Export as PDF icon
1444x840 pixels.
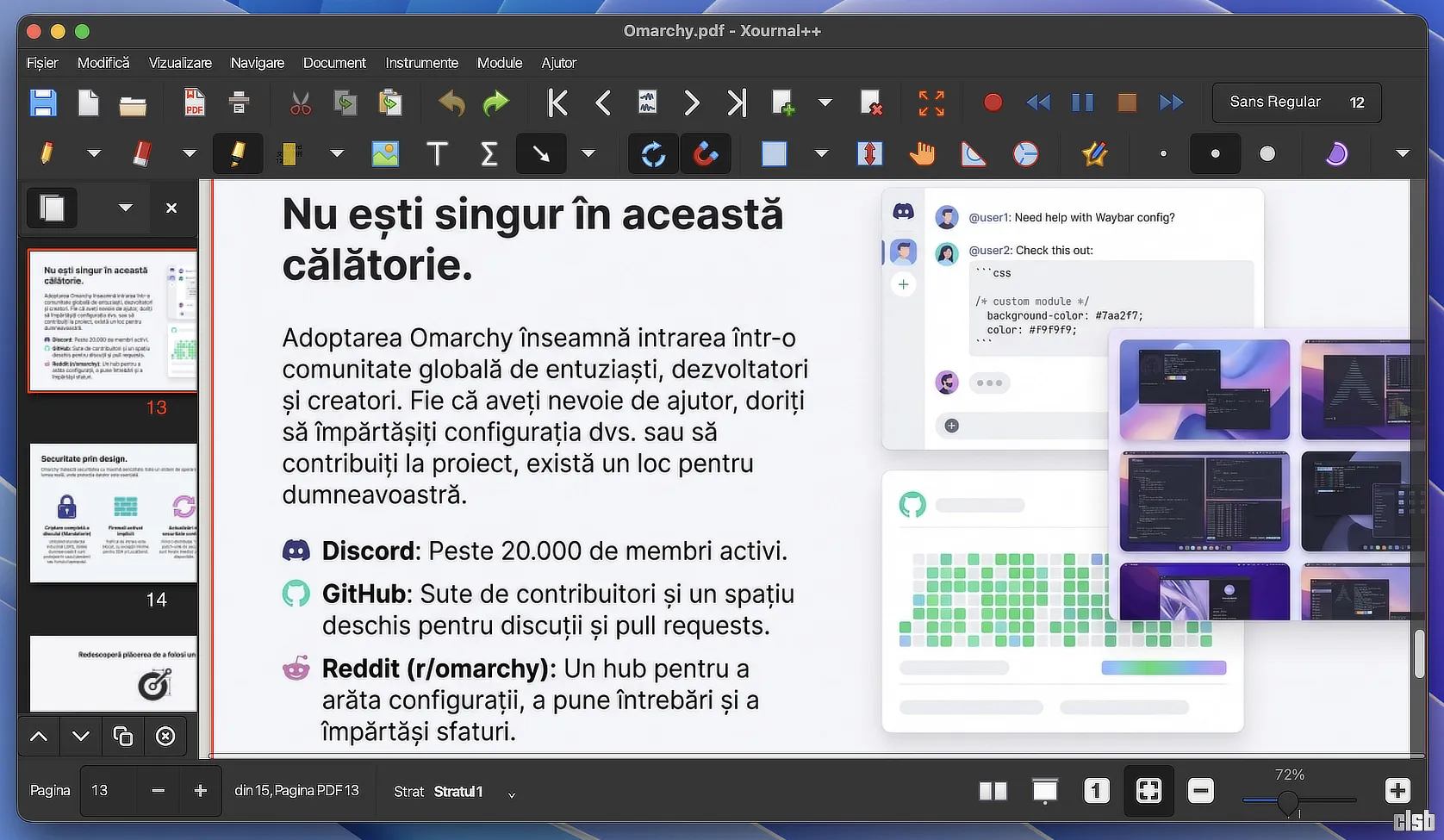pyautogui.click(x=195, y=103)
